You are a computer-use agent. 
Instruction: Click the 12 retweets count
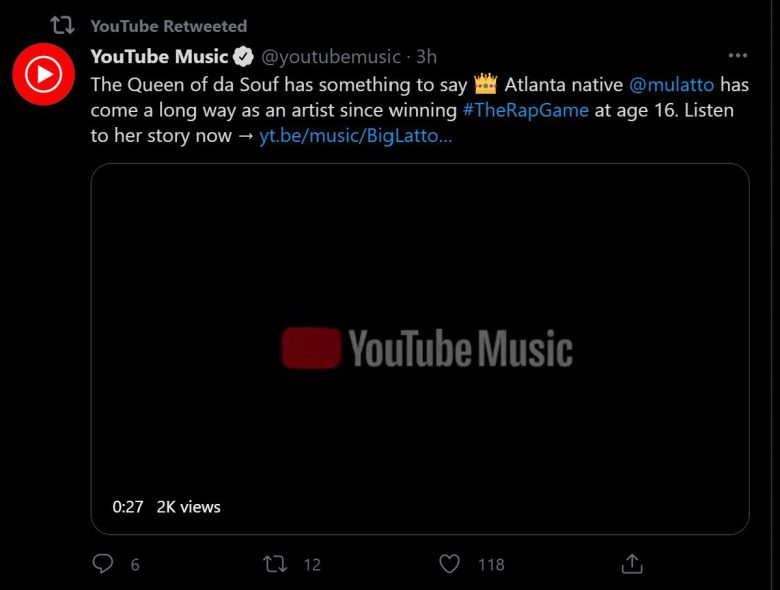(312, 565)
